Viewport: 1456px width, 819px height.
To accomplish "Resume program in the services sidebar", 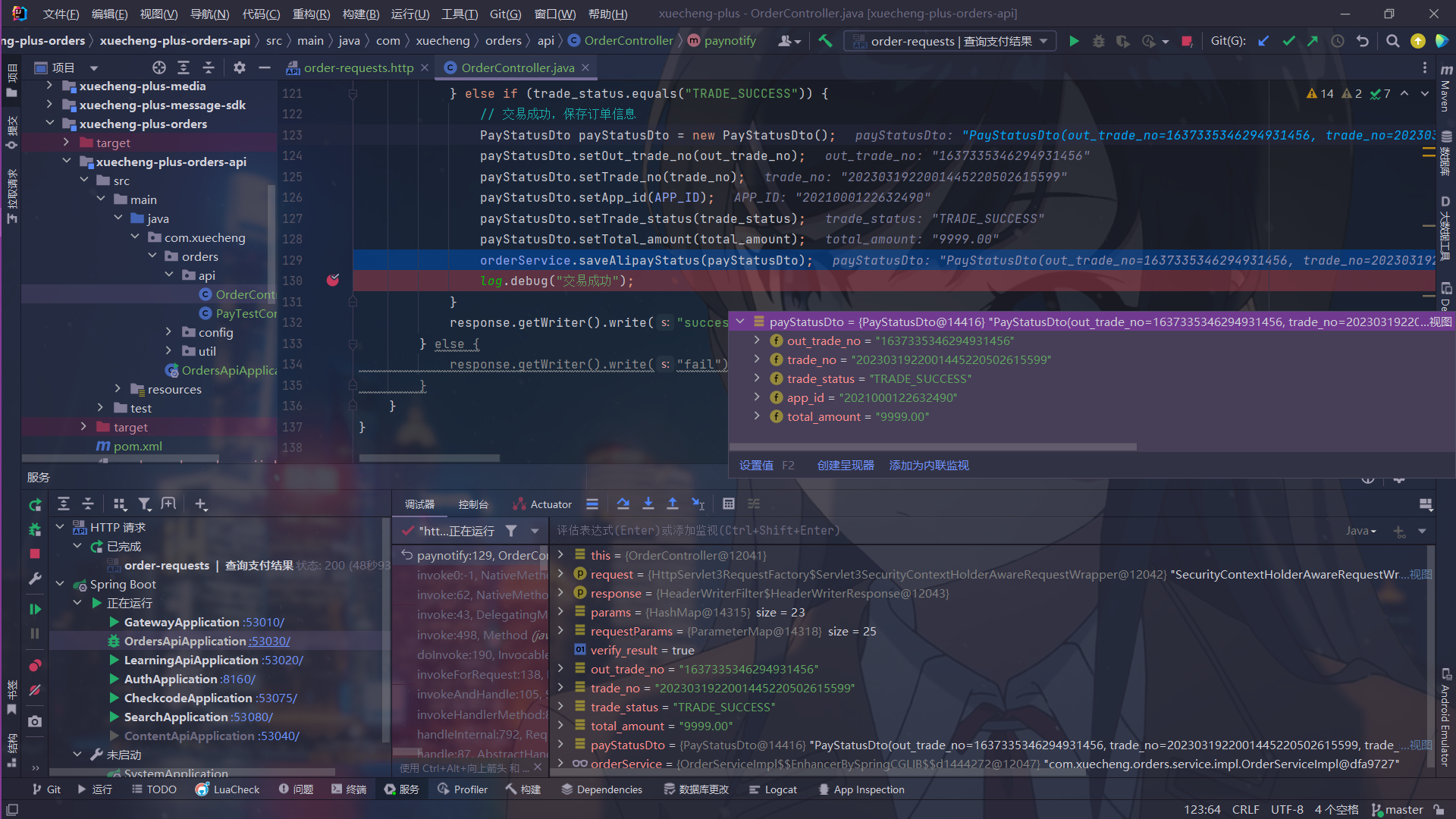I will pyautogui.click(x=35, y=609).
